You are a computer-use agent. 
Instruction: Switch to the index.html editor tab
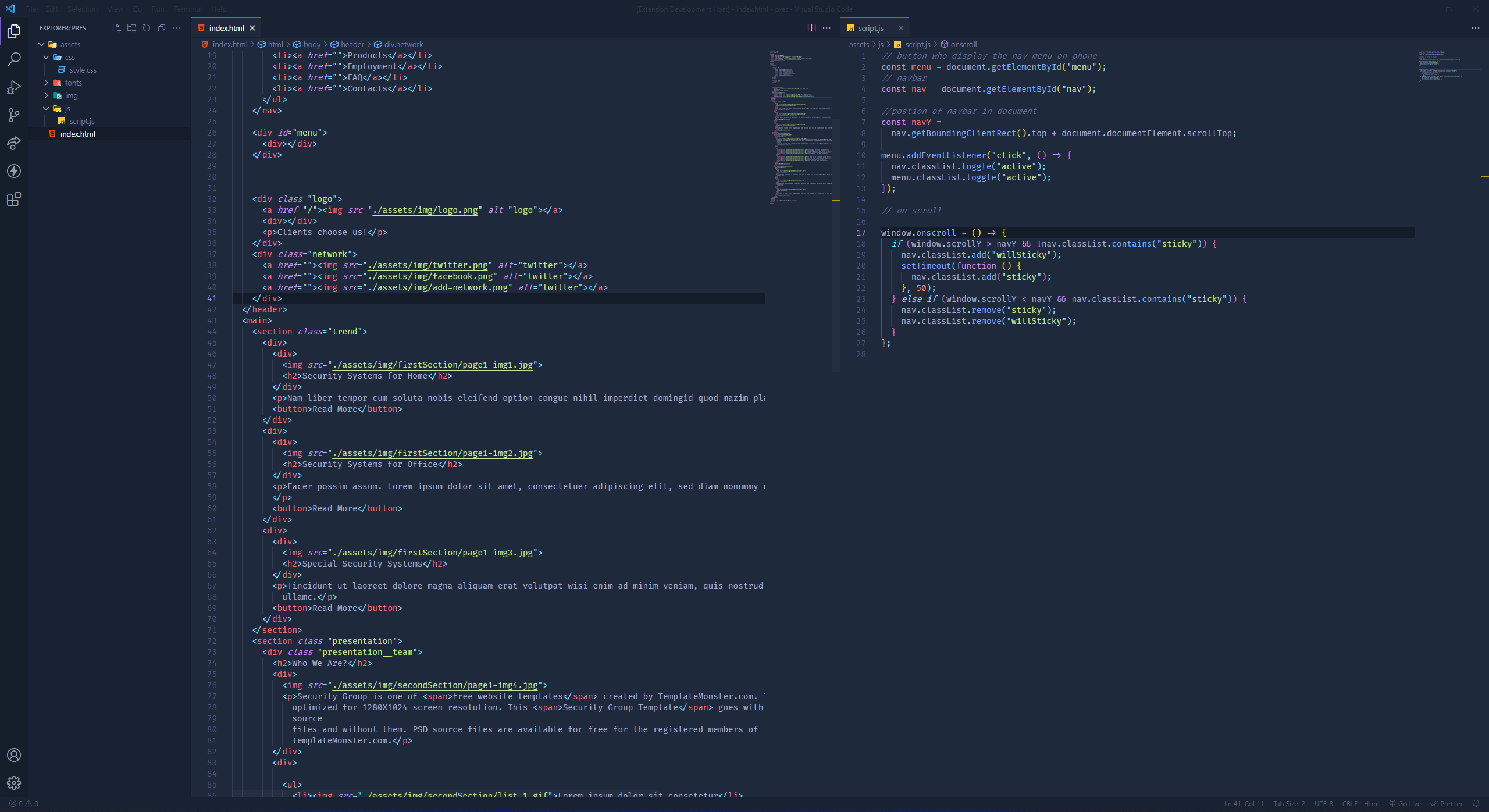tap(226, 28)
